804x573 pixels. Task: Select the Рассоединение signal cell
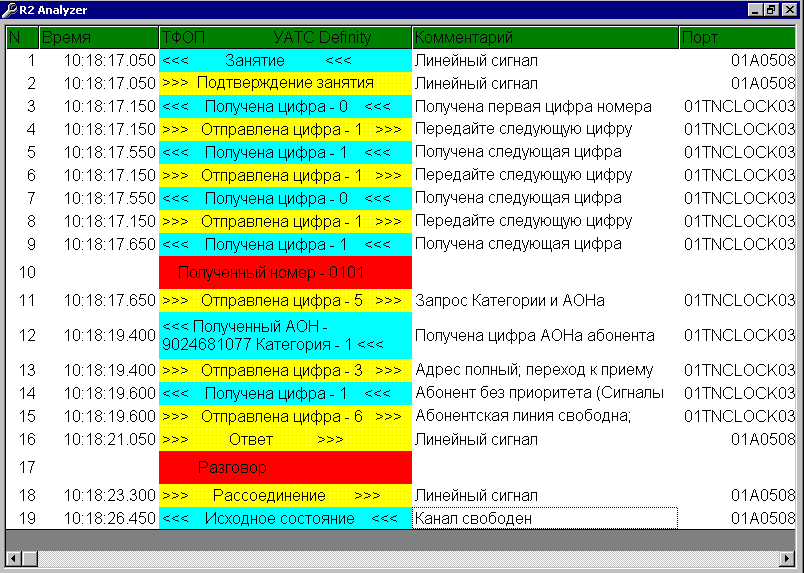pyautogui.click(x=286, y=496)
